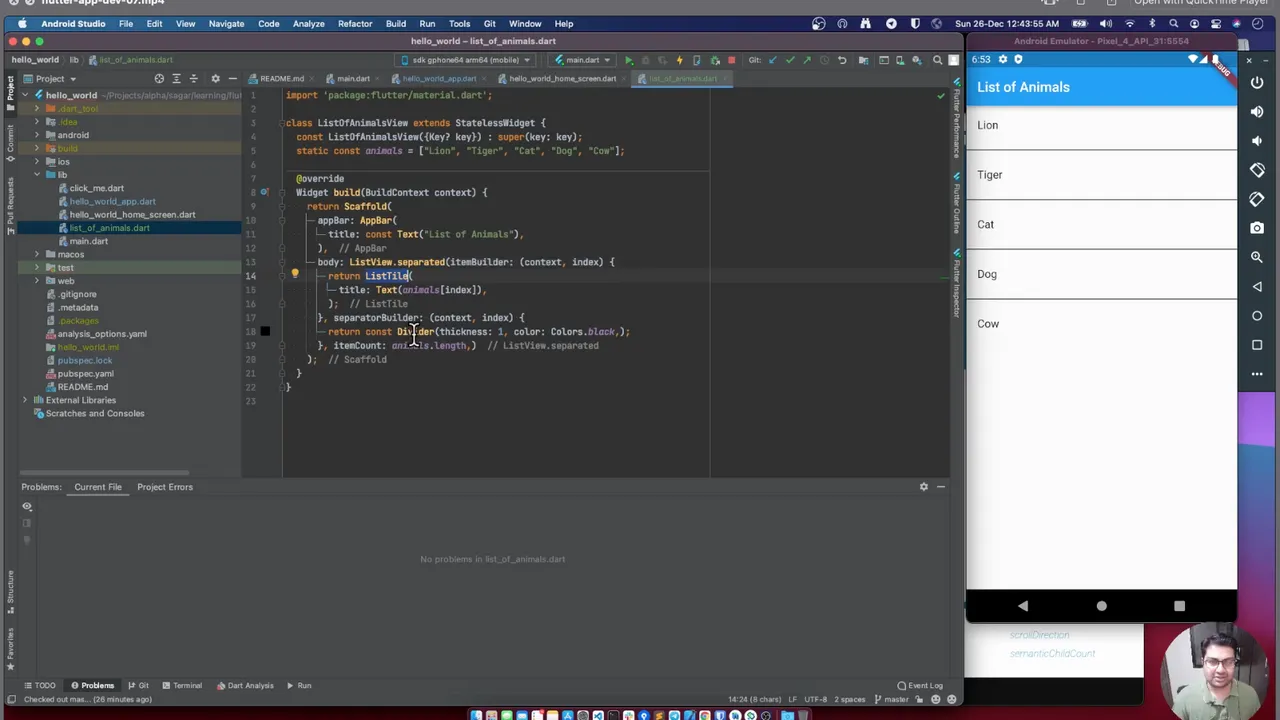
Task: Stop the running app red square
Action: [731, 60]
